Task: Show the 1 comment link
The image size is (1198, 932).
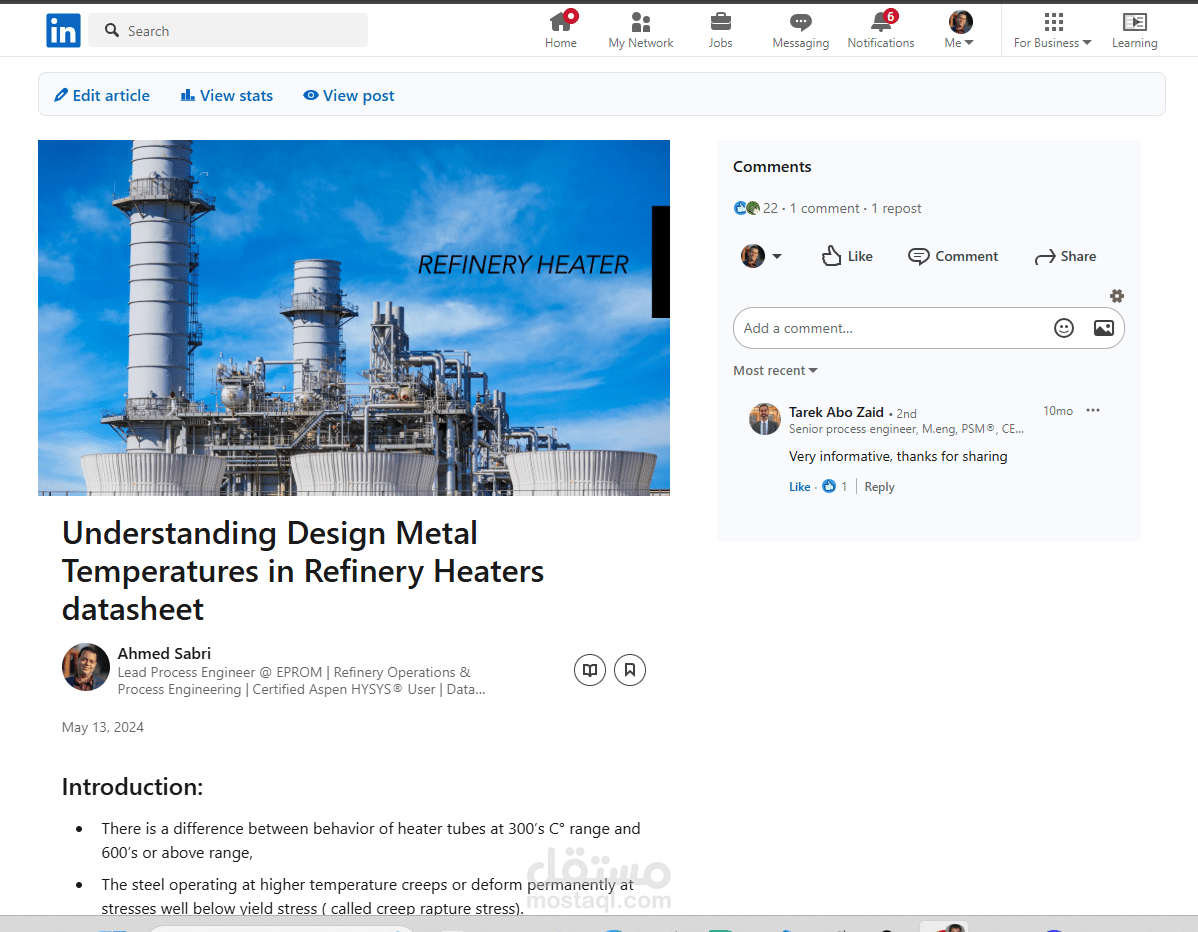Action: point(824,208)
